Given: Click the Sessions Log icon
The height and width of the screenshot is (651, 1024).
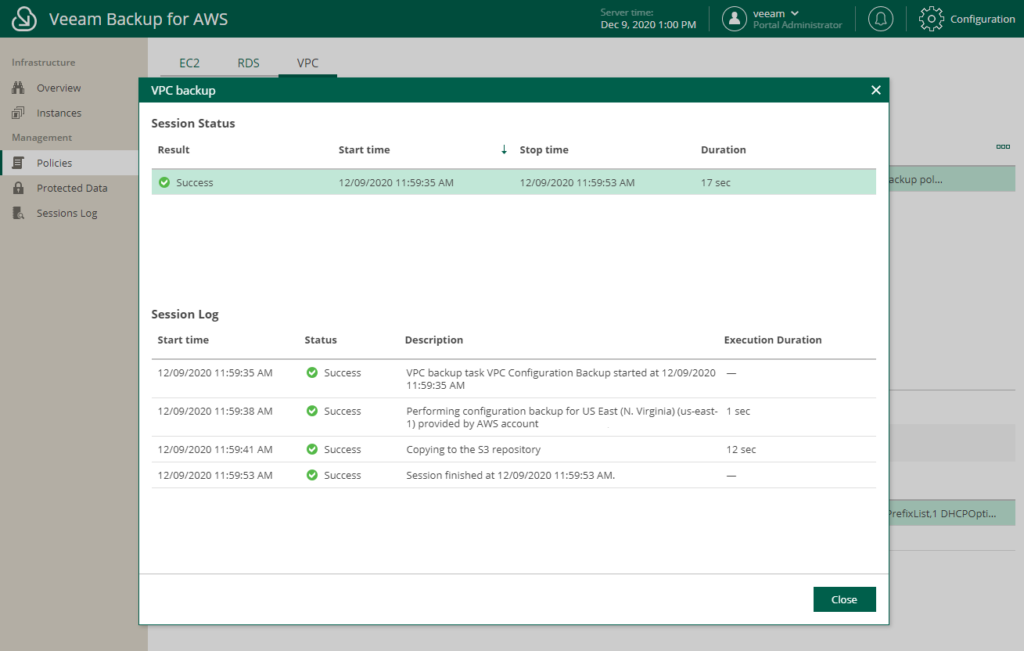Looking at the screenshot, I should point(18,213).
